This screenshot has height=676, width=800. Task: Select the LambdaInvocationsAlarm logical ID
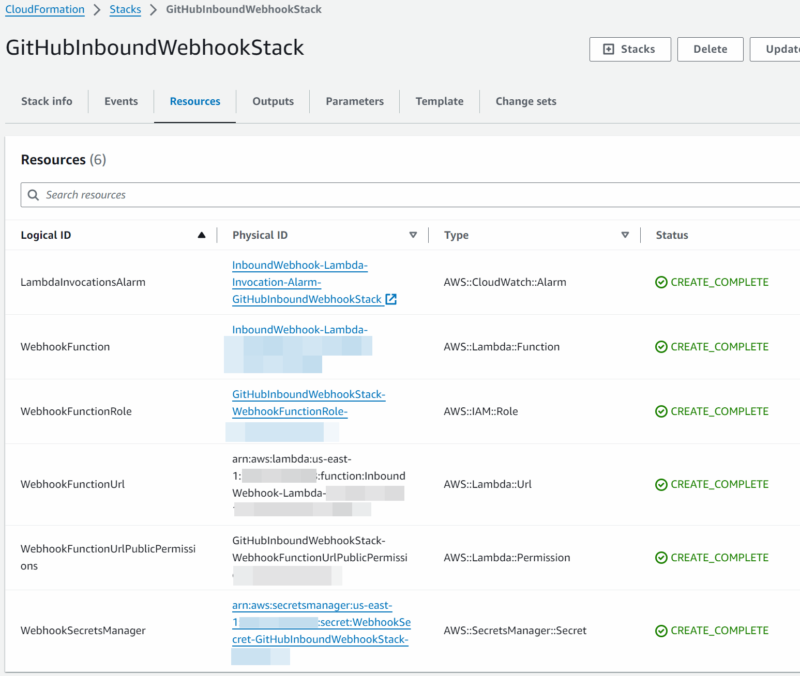coord(83,282)
